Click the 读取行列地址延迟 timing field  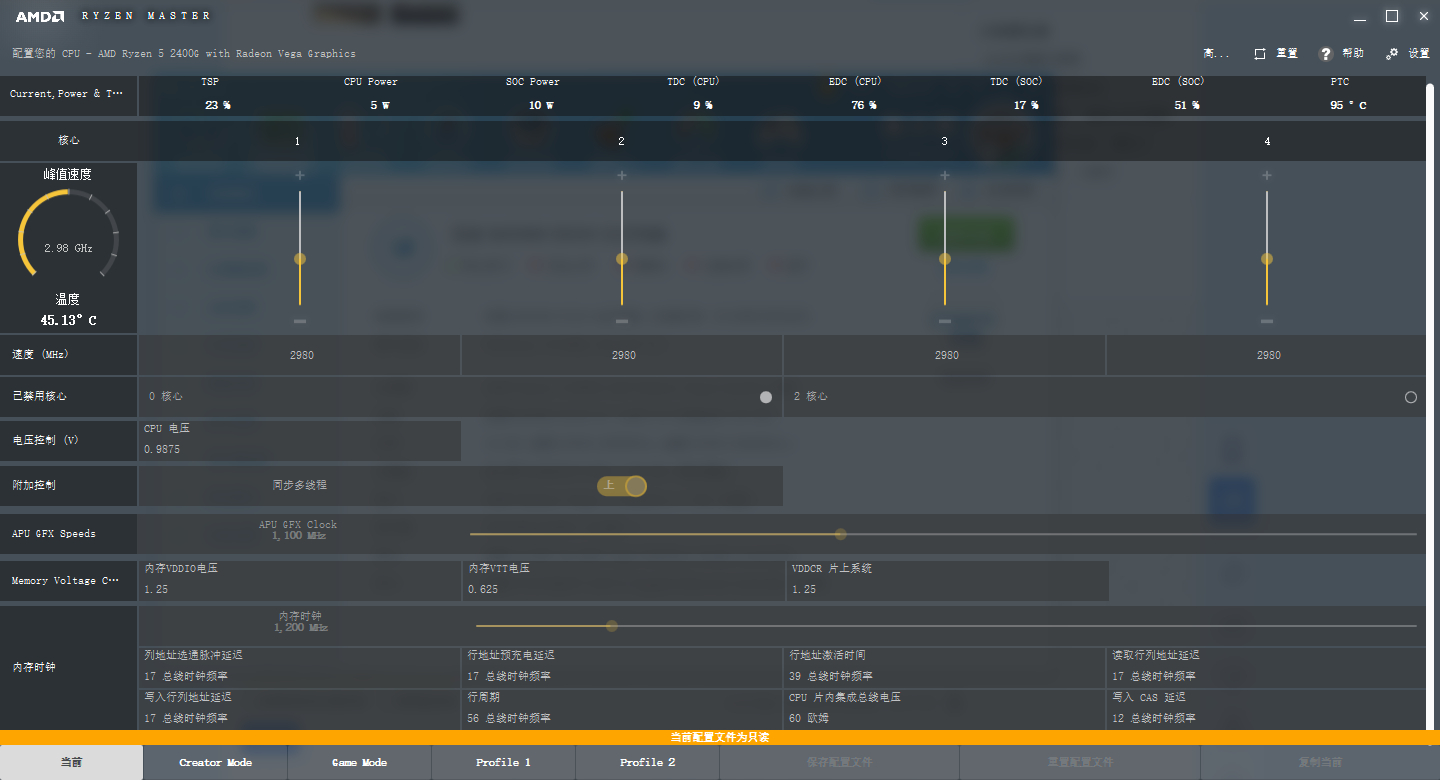[1267, 667]
